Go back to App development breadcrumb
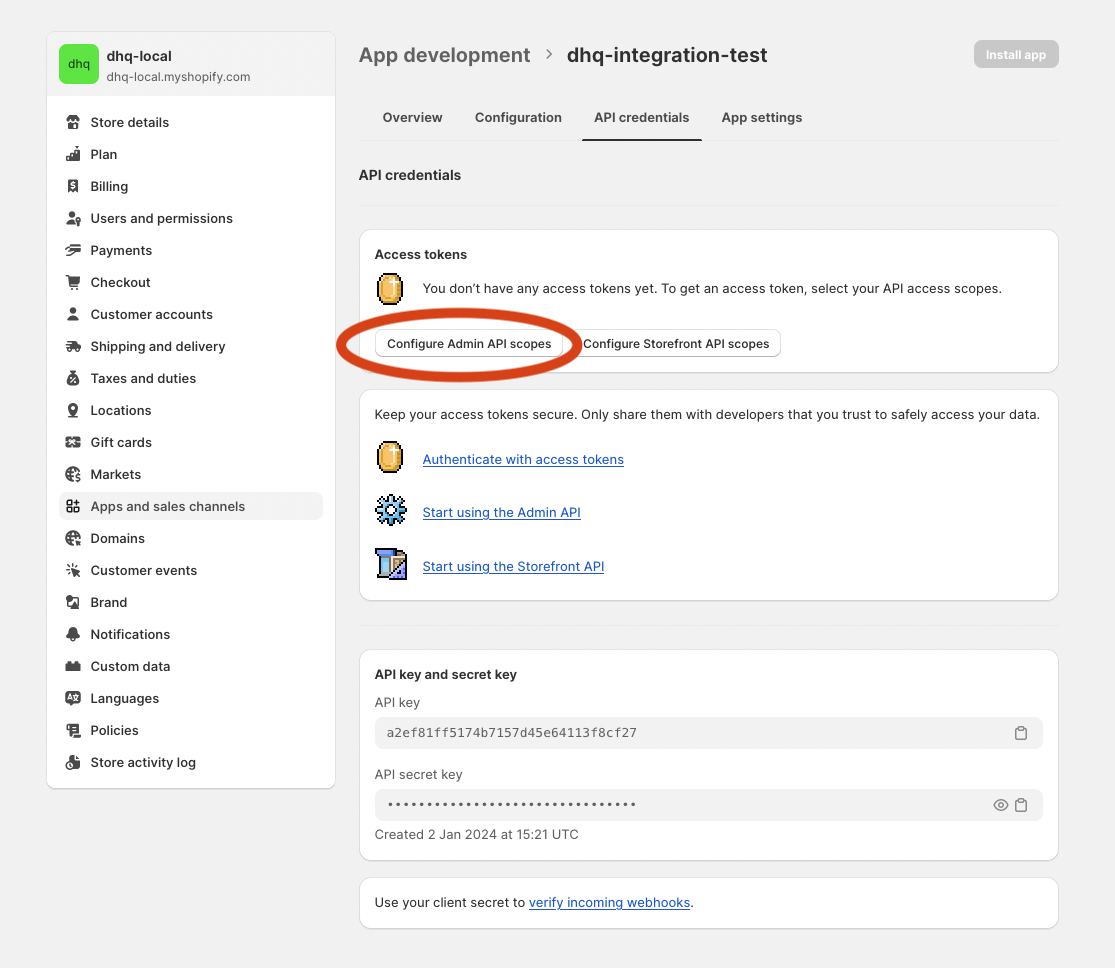The height and width of the screenshot is (968, 1115). coord(444,55)
